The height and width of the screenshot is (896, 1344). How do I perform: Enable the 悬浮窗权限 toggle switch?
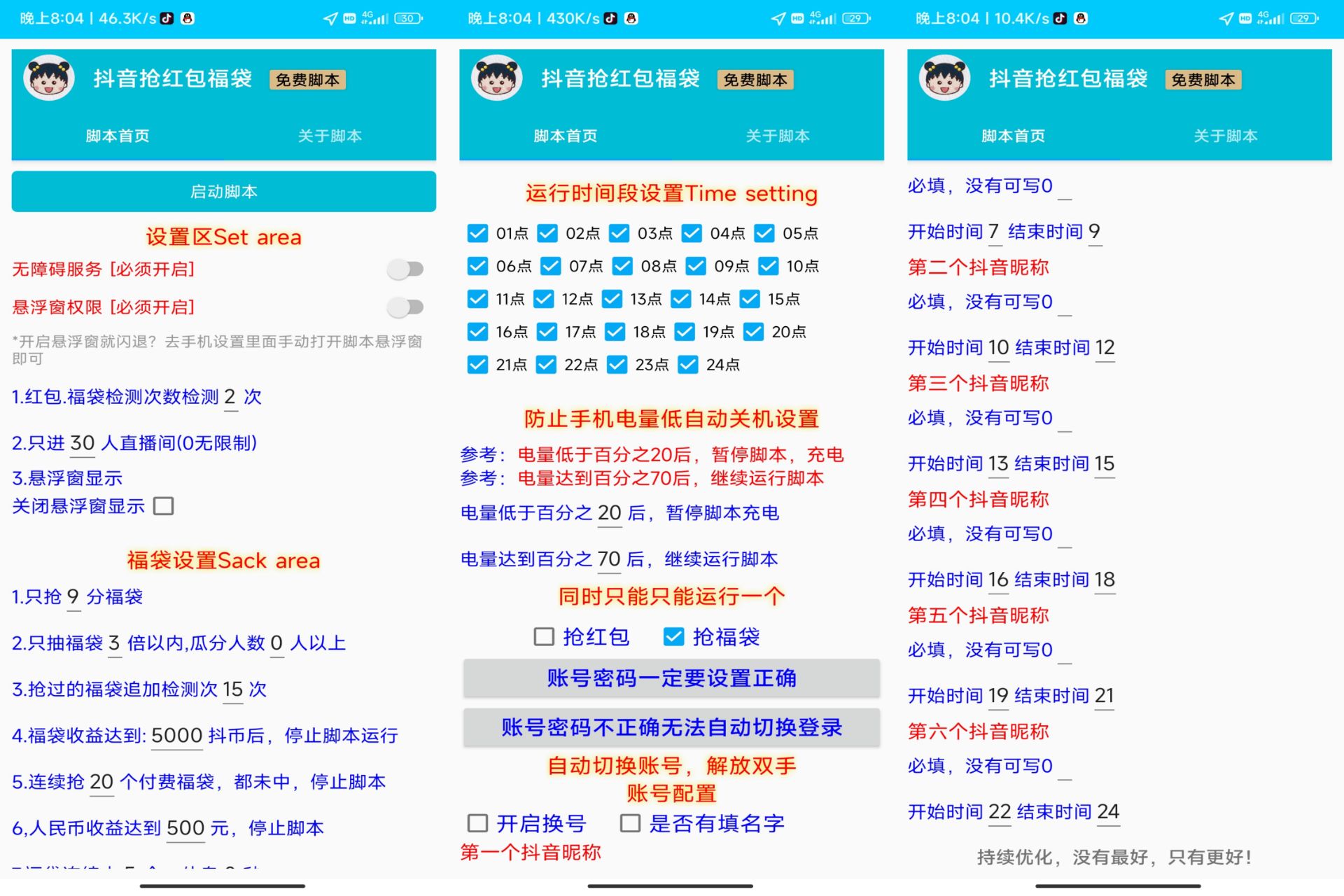click(405, 307)
